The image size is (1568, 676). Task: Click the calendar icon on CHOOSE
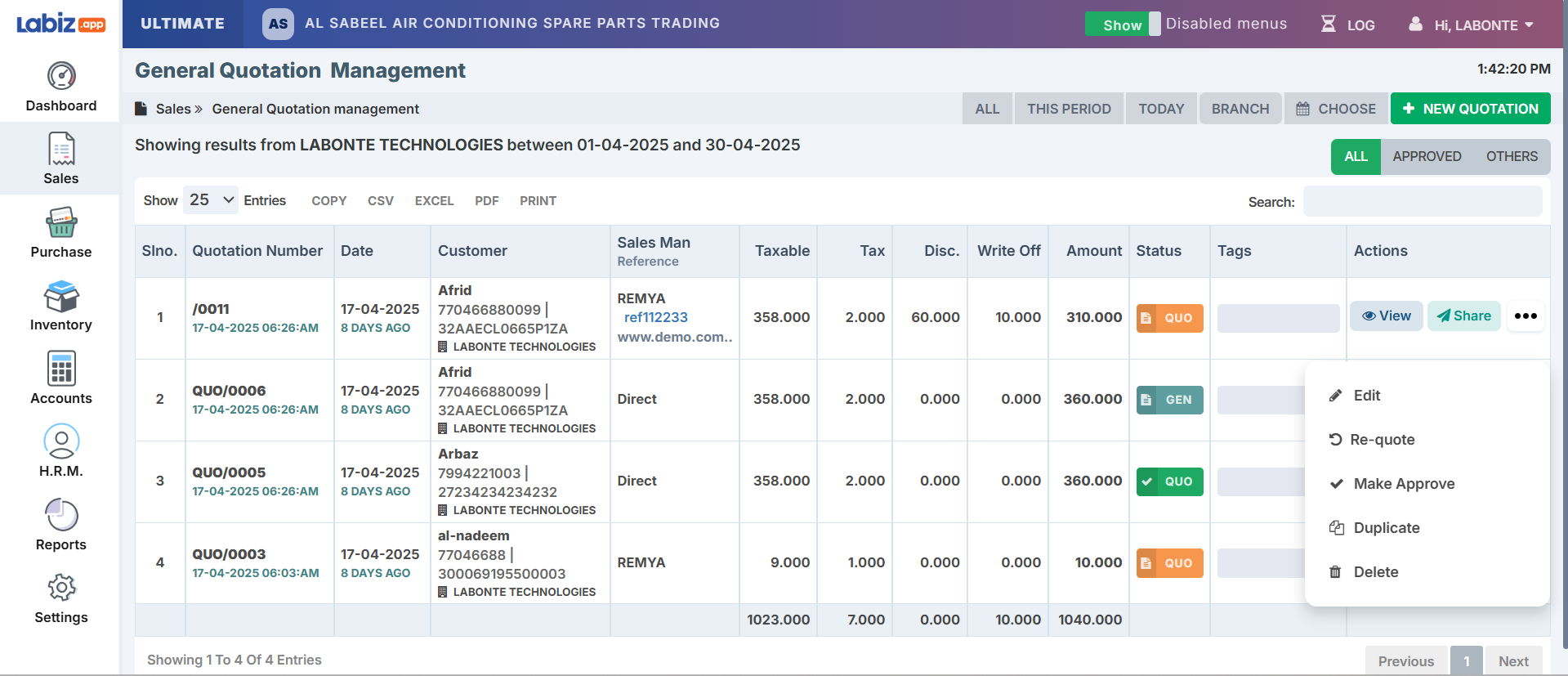click(x=1303, y=109)
